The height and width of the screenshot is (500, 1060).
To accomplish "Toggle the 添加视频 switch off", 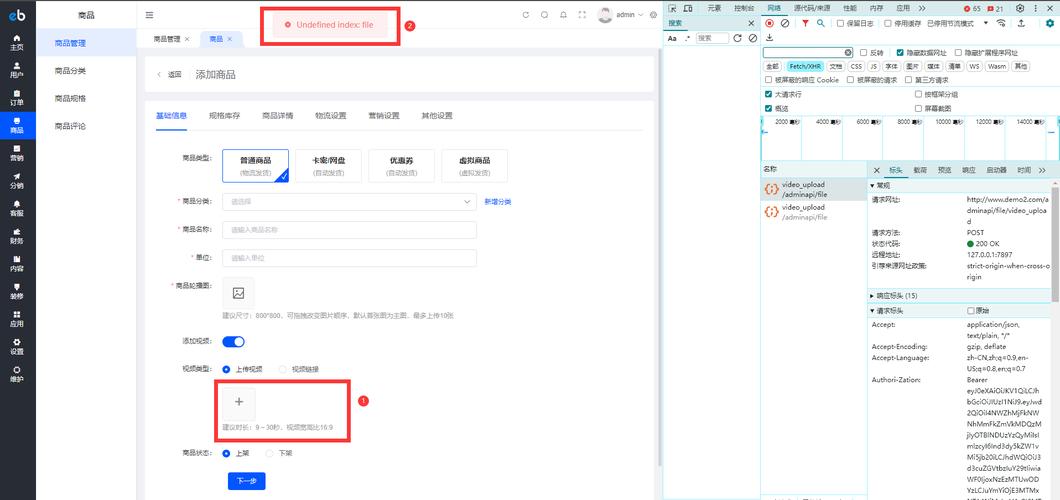I will (233, 342).
